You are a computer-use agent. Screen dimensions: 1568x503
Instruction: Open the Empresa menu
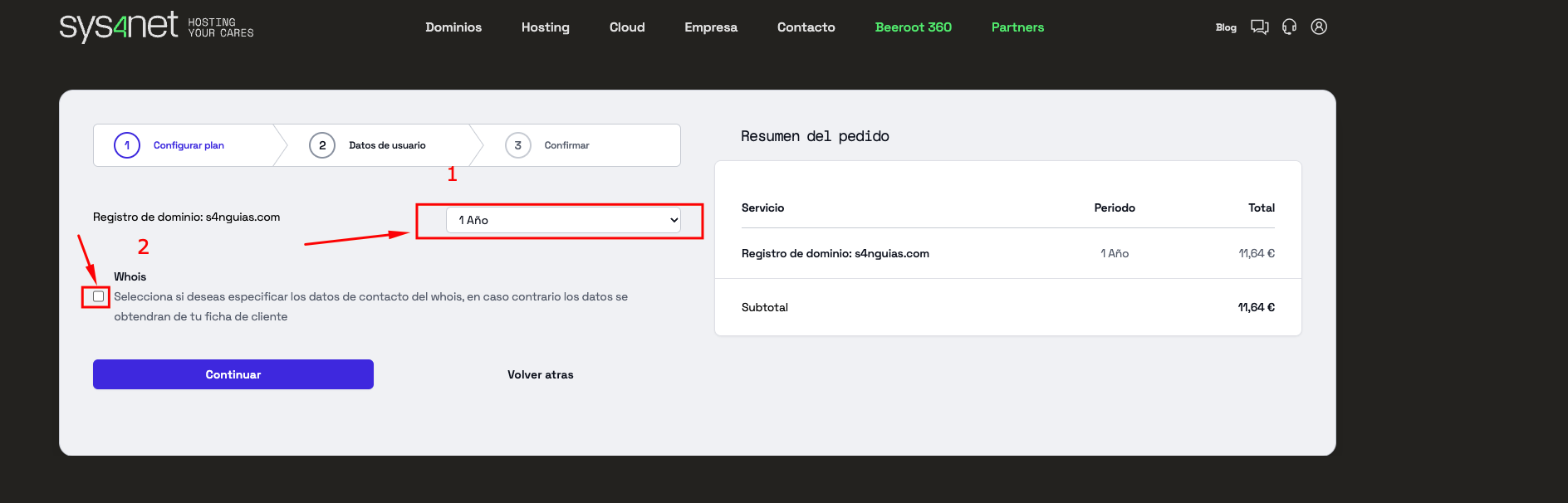coord(711,27)
